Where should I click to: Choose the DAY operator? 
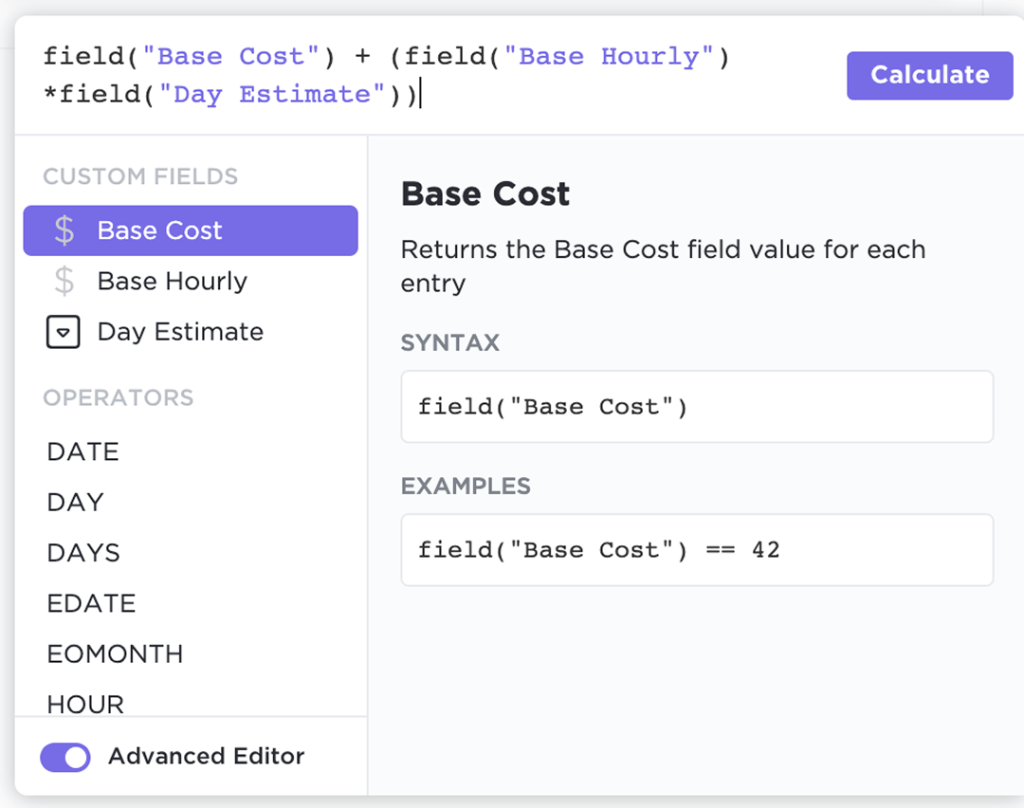click(75, 502)
